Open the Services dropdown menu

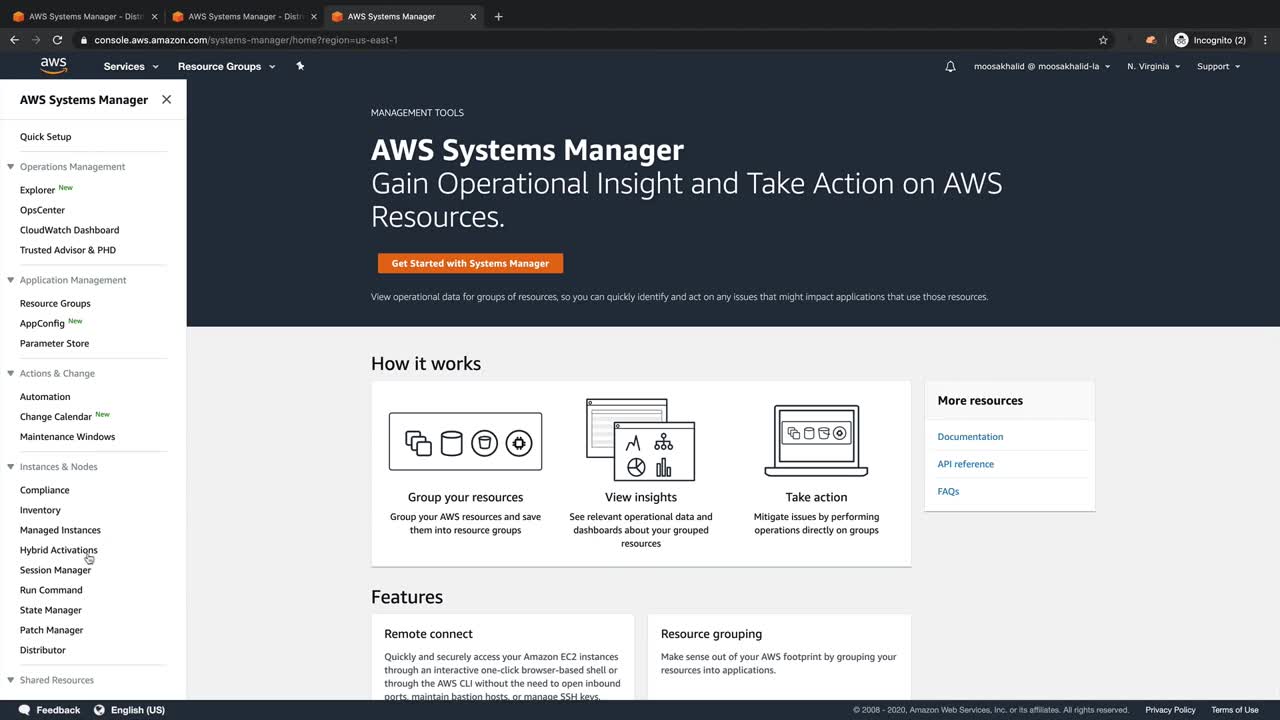click(x=131, y=67)
